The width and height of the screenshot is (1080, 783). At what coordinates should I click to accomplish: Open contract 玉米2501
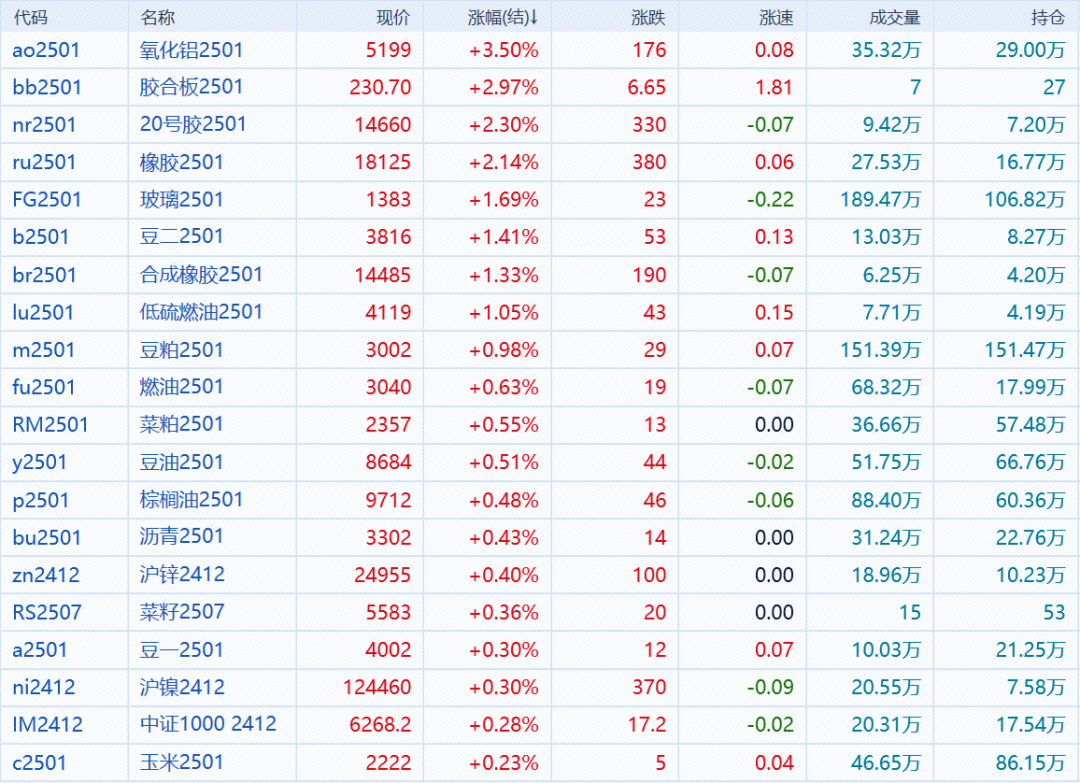[x=182, y=762]
